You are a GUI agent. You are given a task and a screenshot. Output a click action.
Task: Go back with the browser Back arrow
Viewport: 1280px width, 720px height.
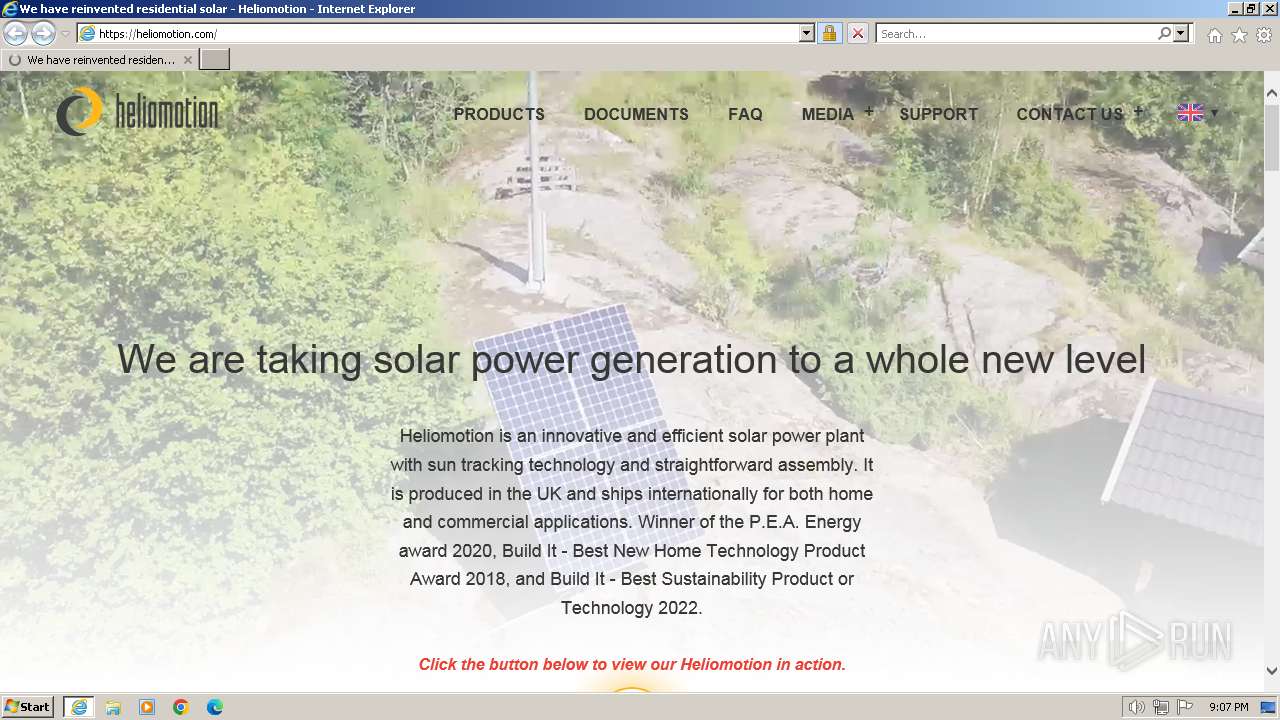coord(15,33)
